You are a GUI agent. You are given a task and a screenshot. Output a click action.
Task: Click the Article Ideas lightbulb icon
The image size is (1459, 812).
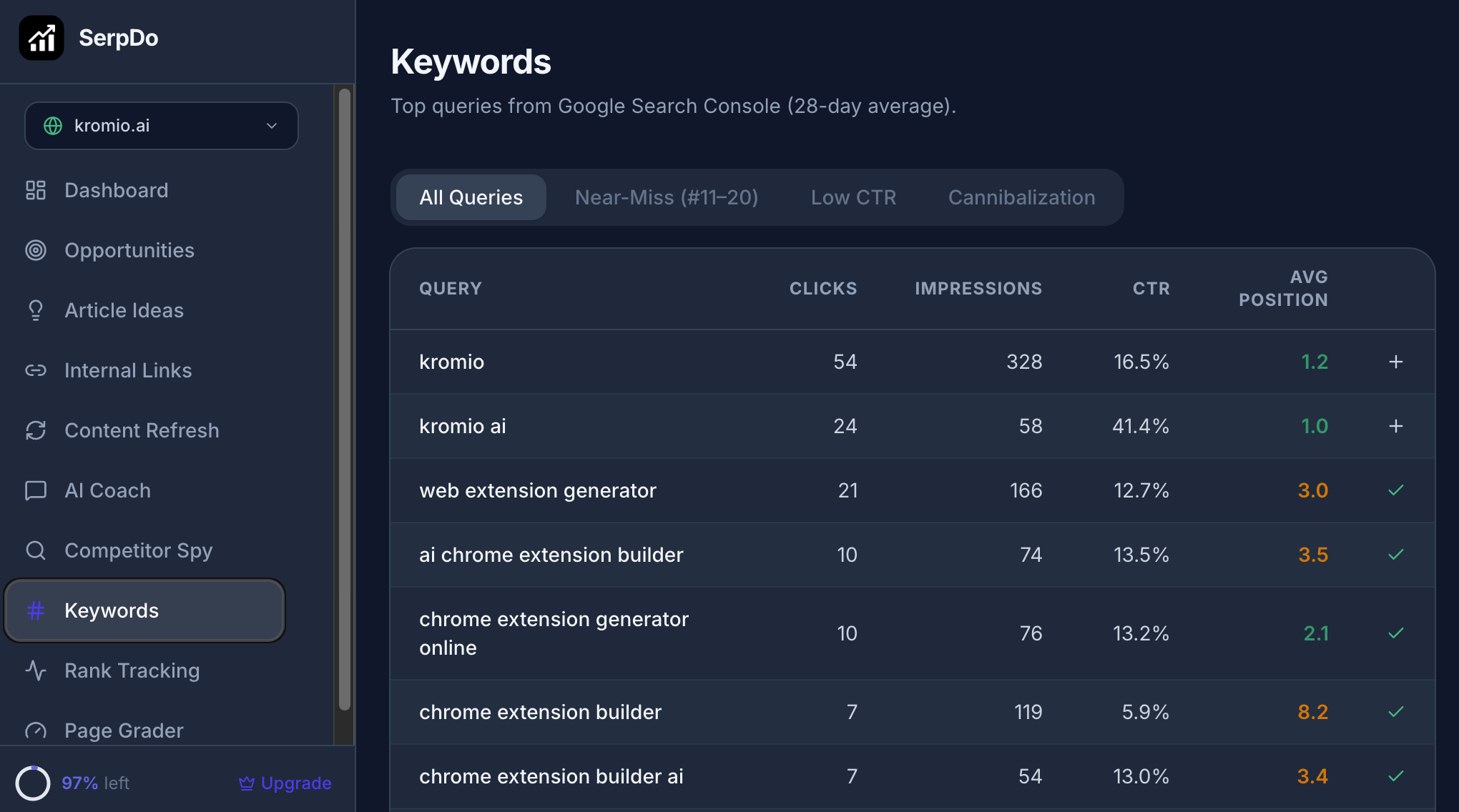(36, 310)
